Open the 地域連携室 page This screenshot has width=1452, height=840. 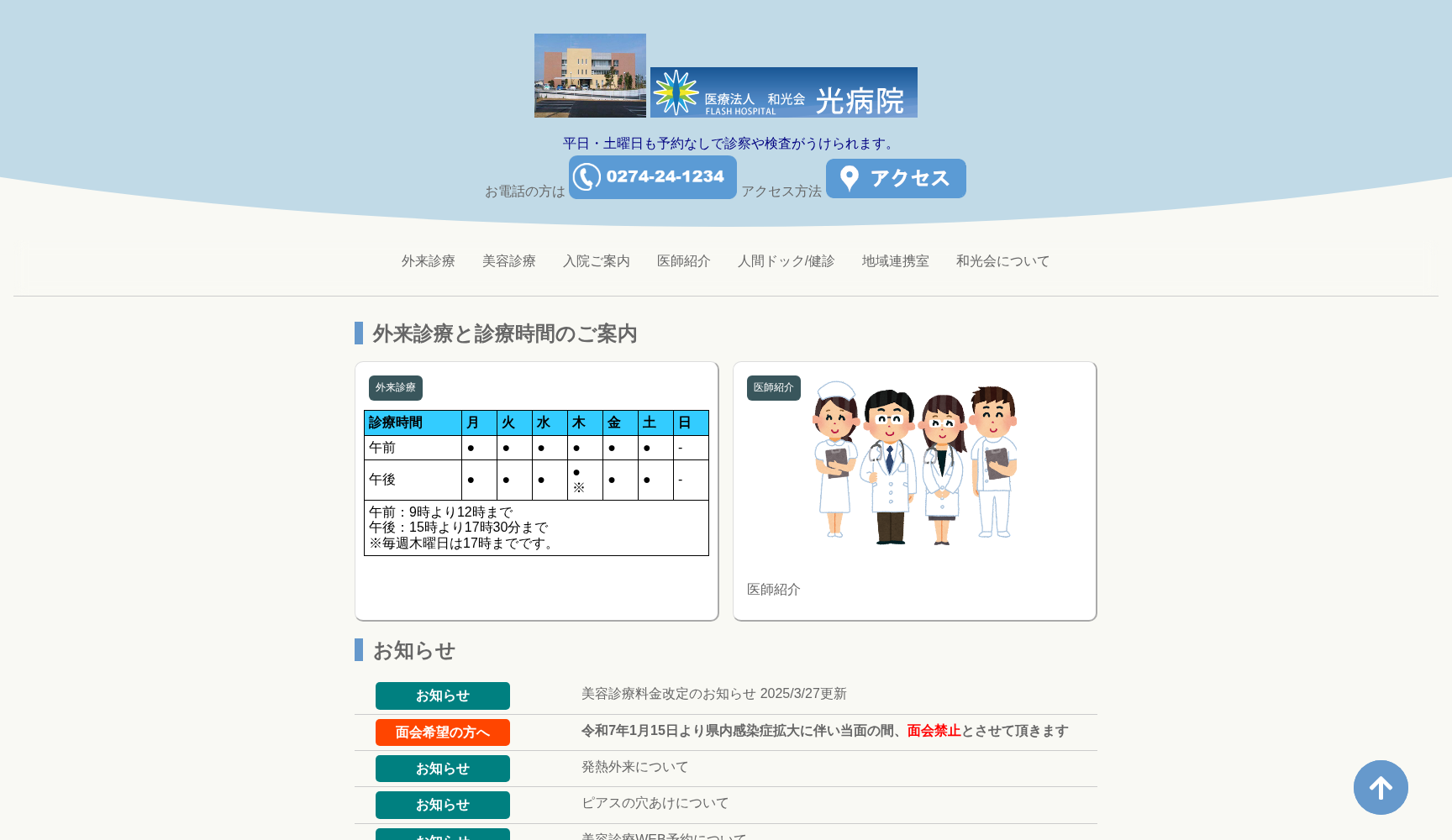pyautogui.click(x=895, y=261)
